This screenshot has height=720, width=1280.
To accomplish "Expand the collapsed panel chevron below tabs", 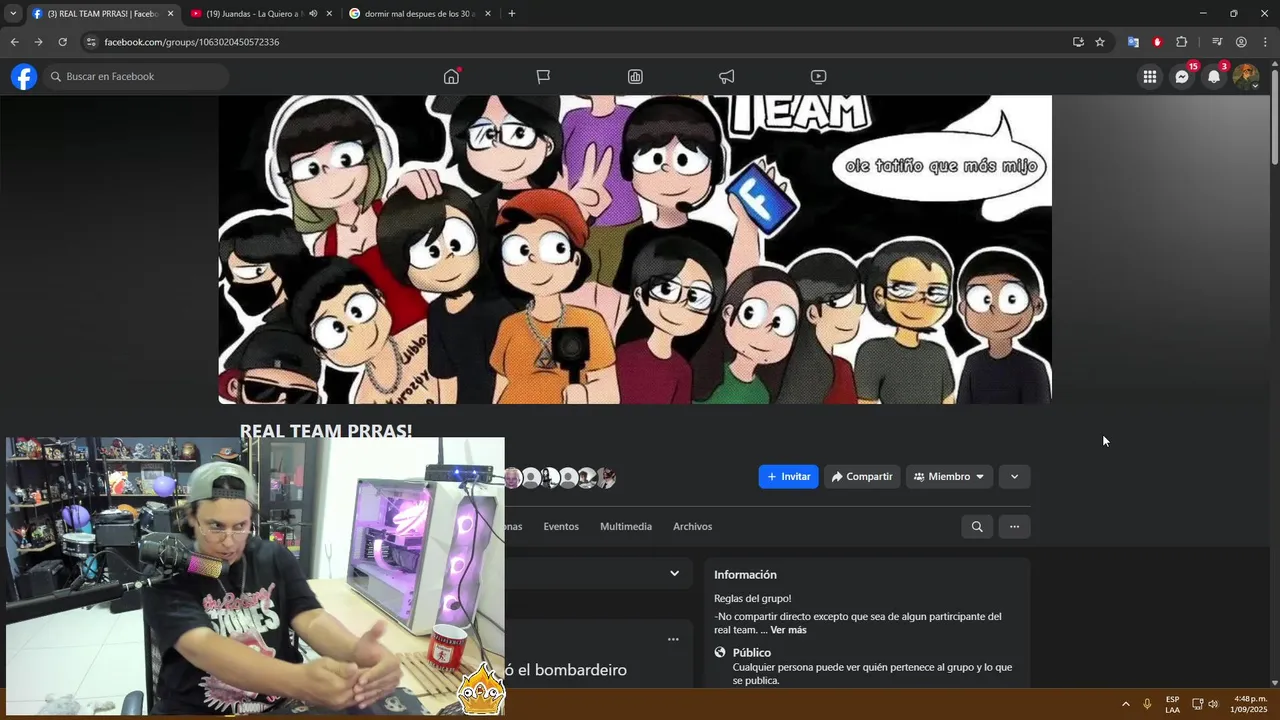I will [x=674, y=574].
